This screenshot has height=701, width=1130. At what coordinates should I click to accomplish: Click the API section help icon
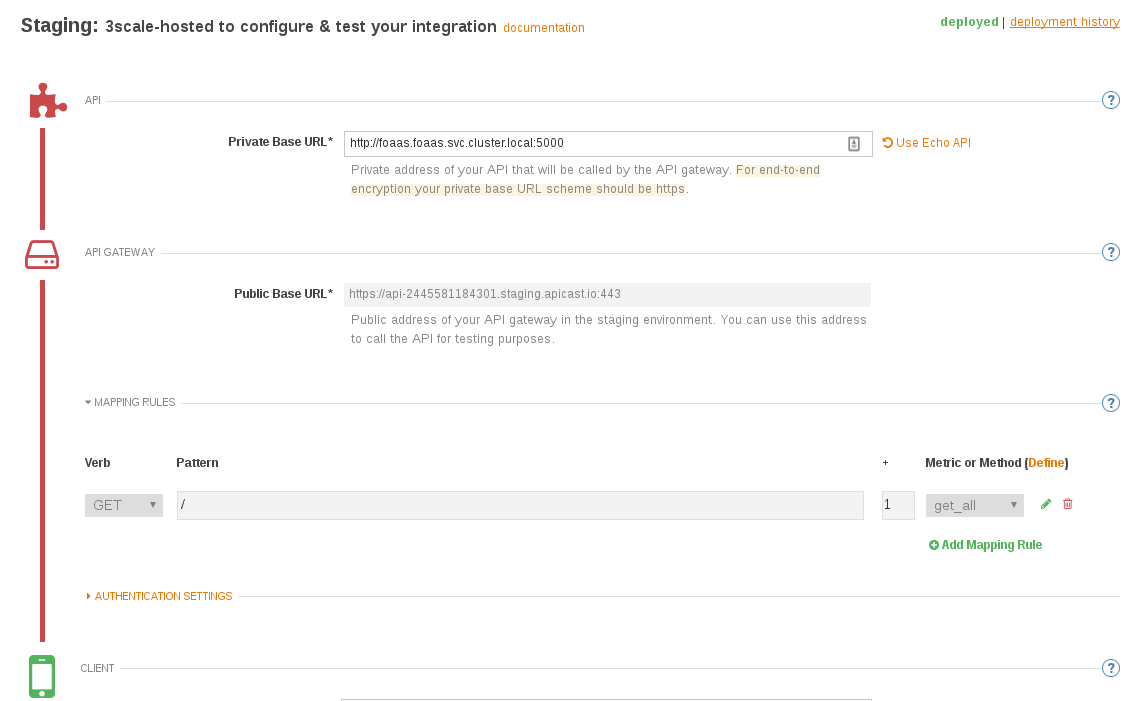click(1111, 100)
